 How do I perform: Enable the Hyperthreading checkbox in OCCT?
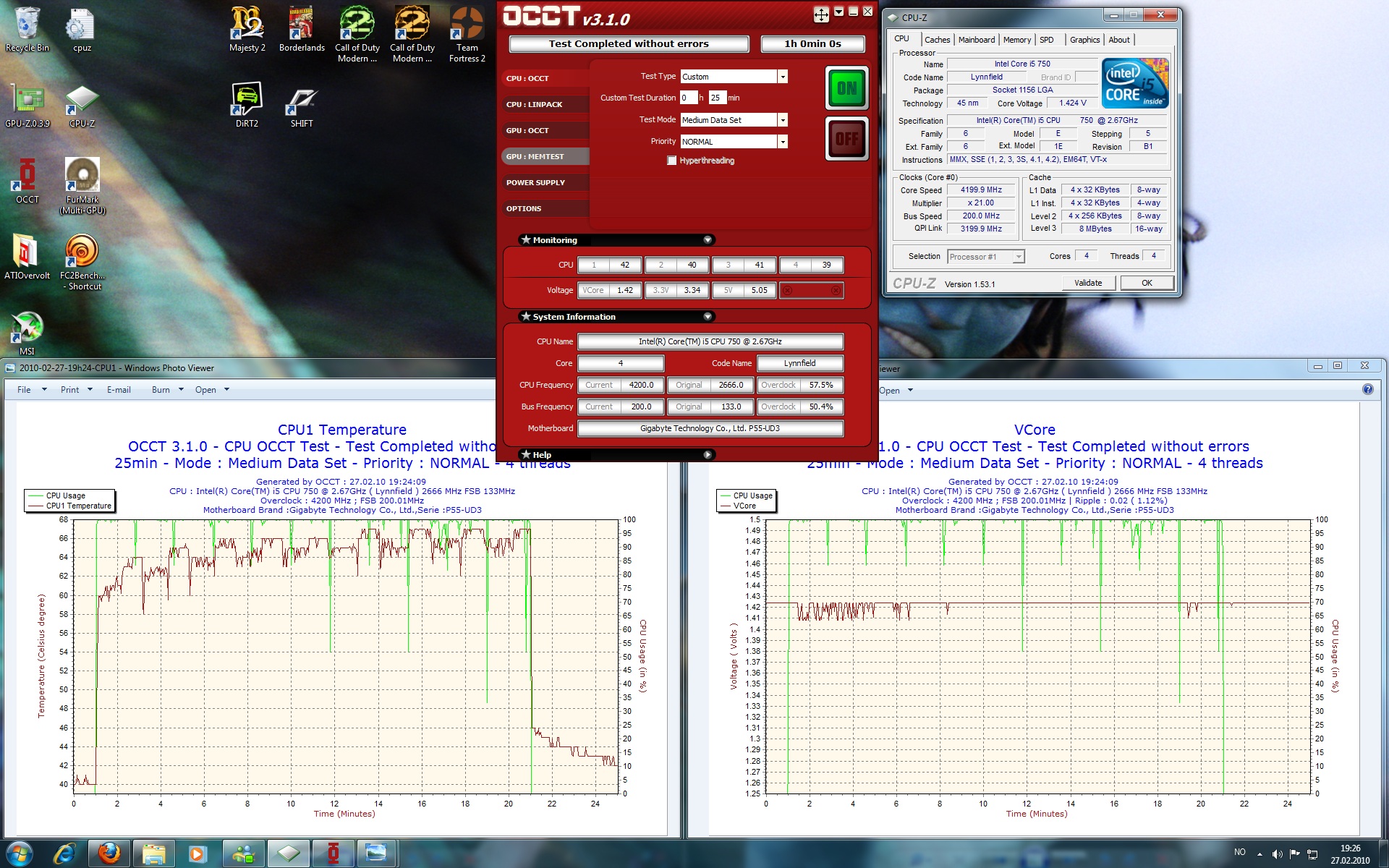tap(672, 161)
